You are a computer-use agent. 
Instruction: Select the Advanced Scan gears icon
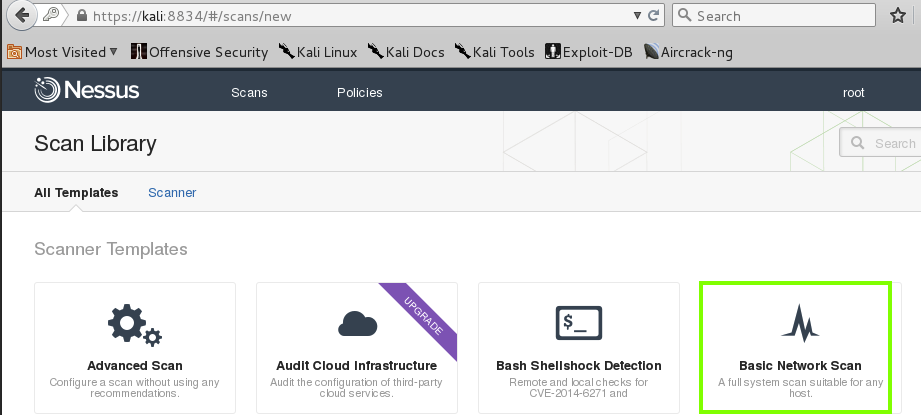tap(134, 324)
